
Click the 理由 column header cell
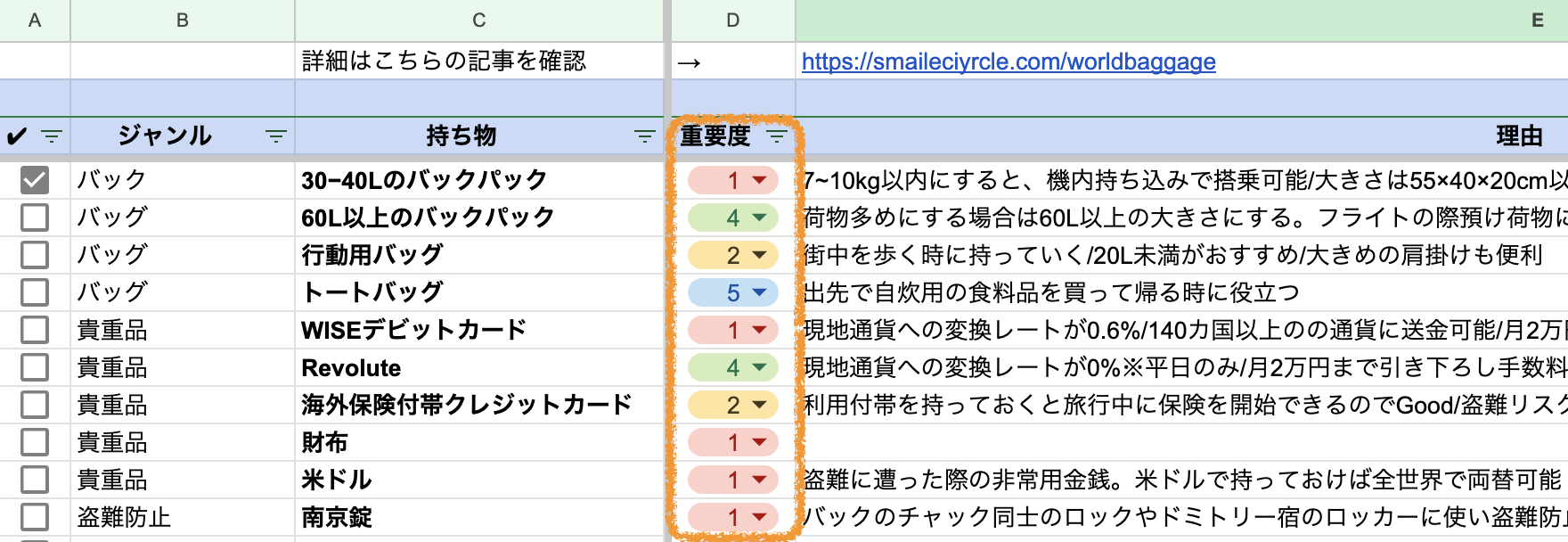[x=1518, y=136]
